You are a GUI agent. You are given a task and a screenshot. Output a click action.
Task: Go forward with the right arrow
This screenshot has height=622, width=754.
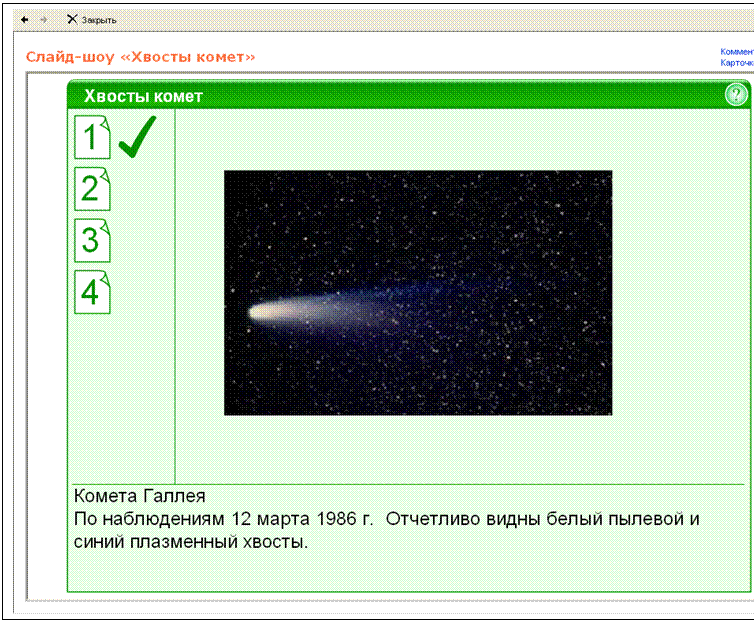[x=44, y=20]
